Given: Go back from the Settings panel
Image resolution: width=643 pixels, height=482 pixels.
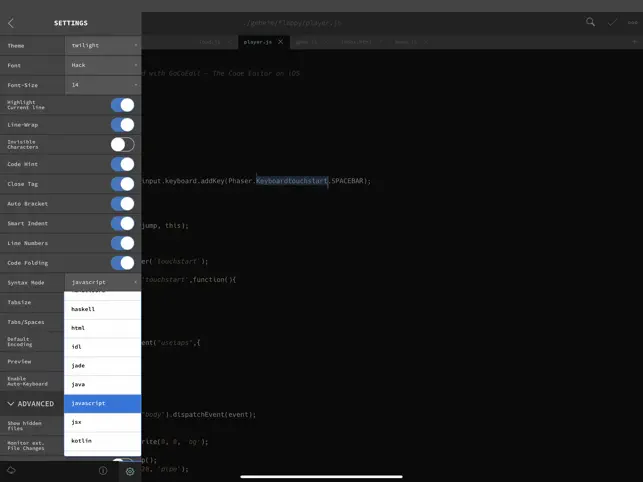Looking at the screenshot, I should click(x=11, y=23).
